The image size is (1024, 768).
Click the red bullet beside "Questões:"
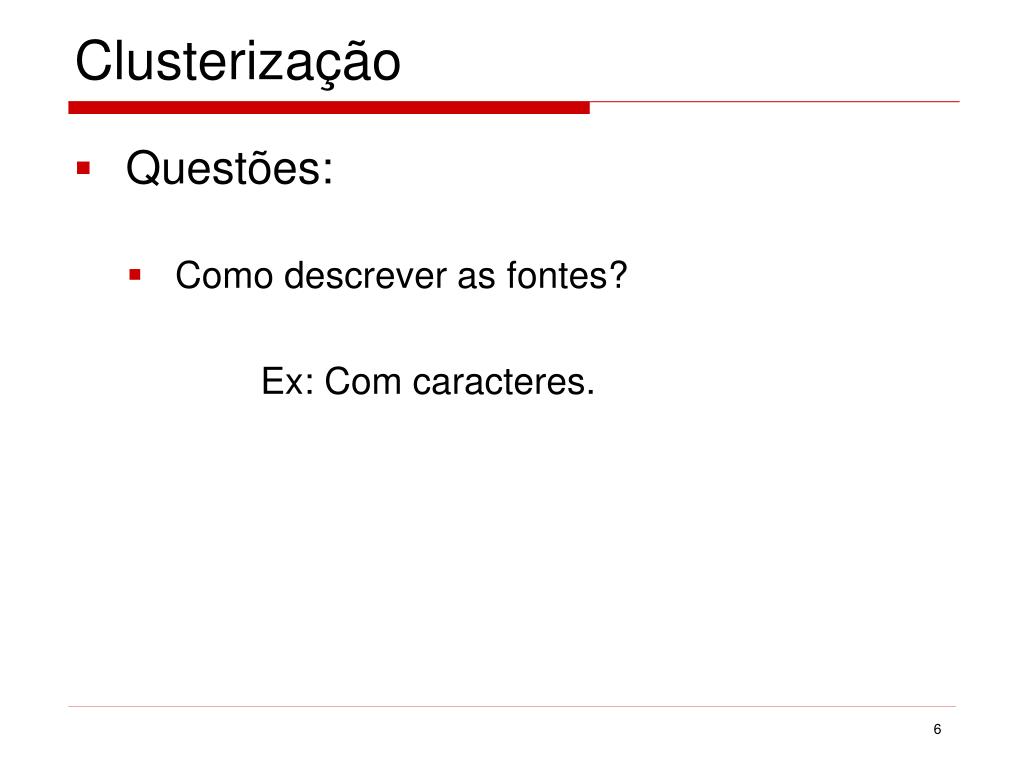point(83,168)
